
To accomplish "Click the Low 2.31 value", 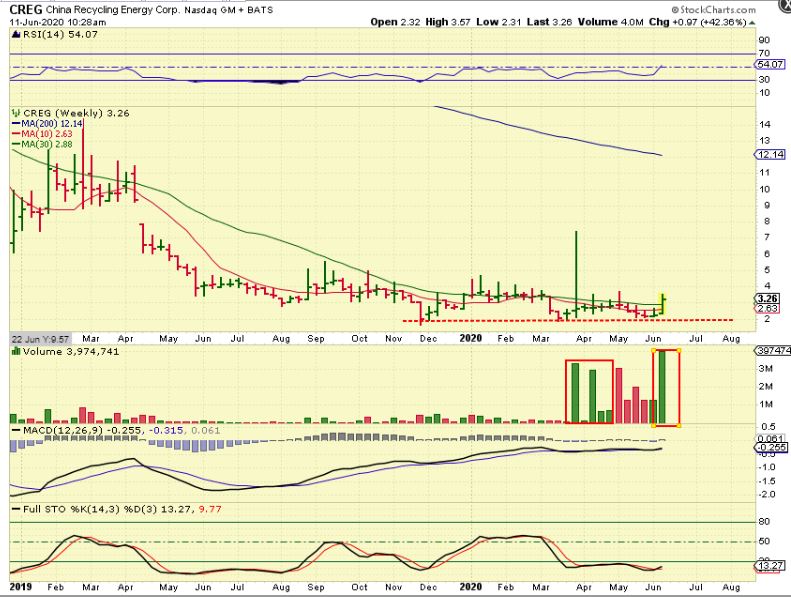I will pyautogui.click(x=498, y=22).
